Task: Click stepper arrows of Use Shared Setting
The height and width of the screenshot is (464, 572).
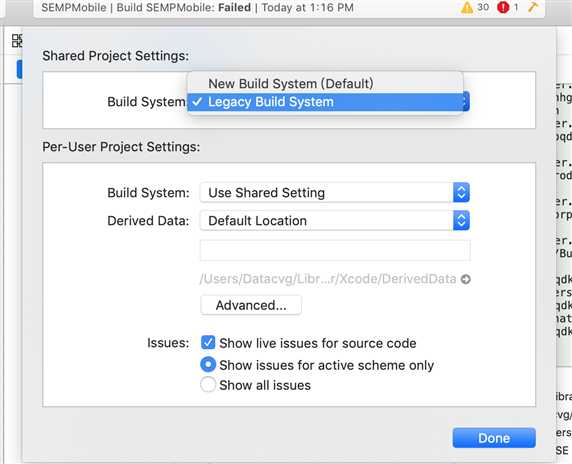Action: tap(461, 192)
